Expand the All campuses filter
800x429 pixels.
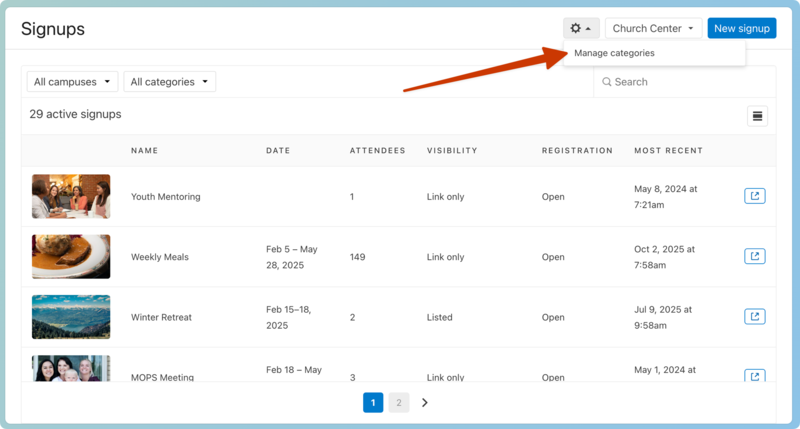click(72, 82)
